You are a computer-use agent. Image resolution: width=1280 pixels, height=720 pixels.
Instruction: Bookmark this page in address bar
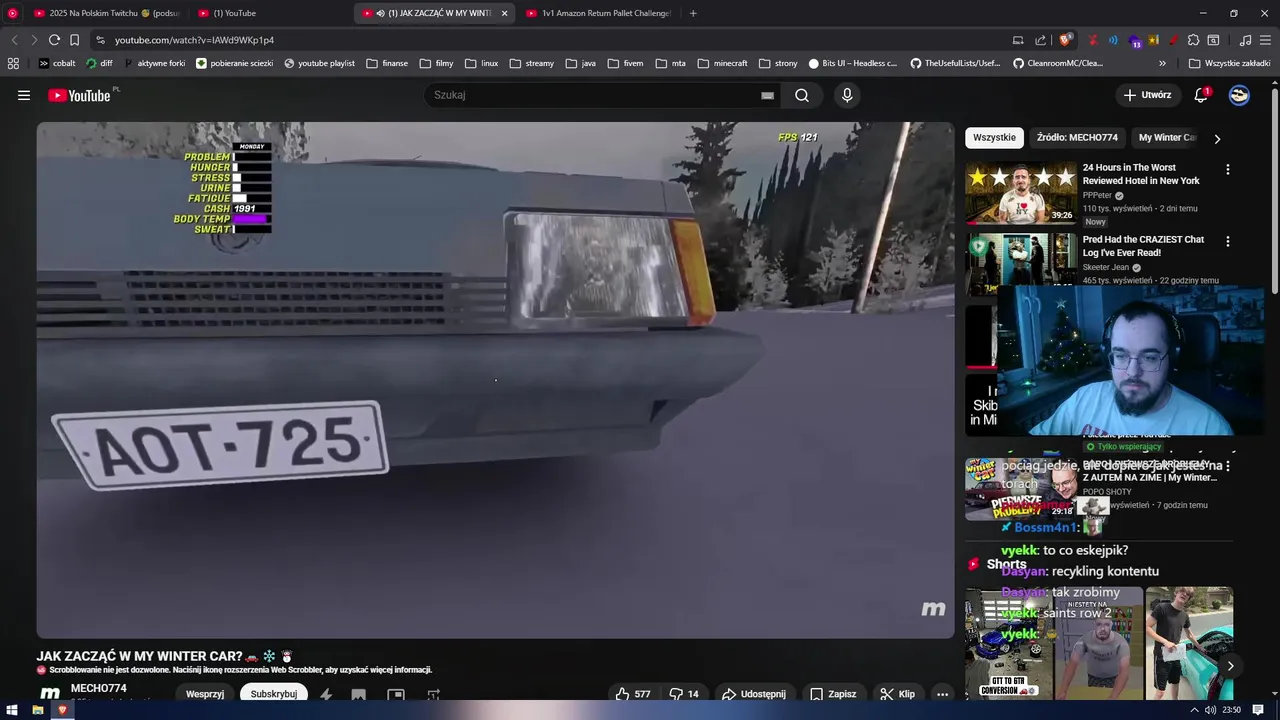pyautogui.click(x=74, y=40)
